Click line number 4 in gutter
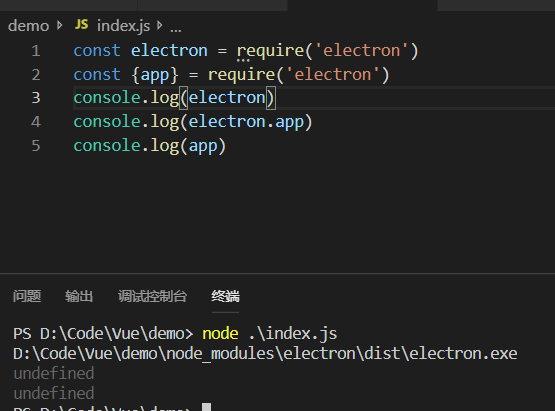This screenshot has height=411, width=555. [36, 122]
